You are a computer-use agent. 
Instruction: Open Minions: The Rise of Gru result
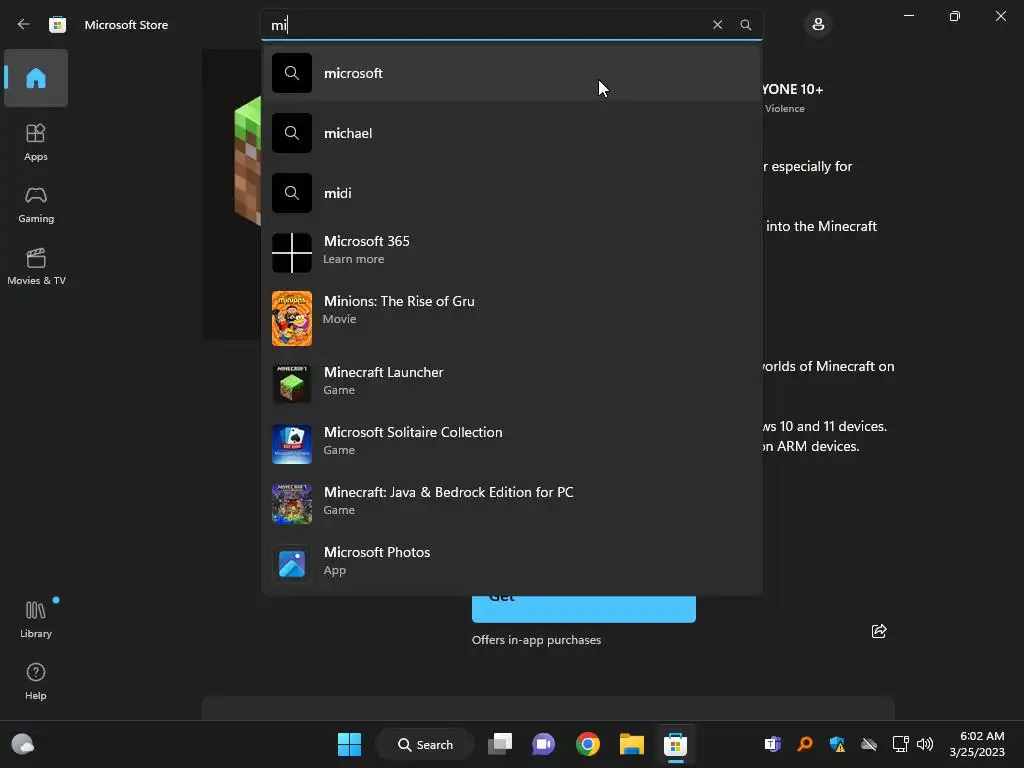tap(511, 317)
